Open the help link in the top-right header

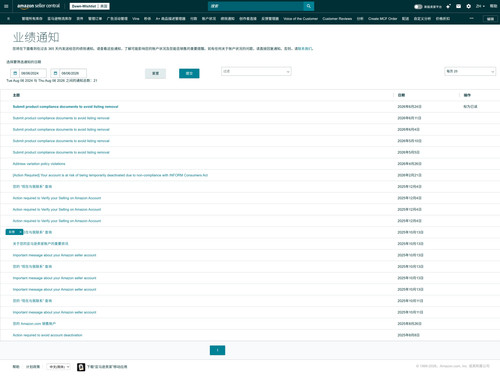tap(493, 6)
